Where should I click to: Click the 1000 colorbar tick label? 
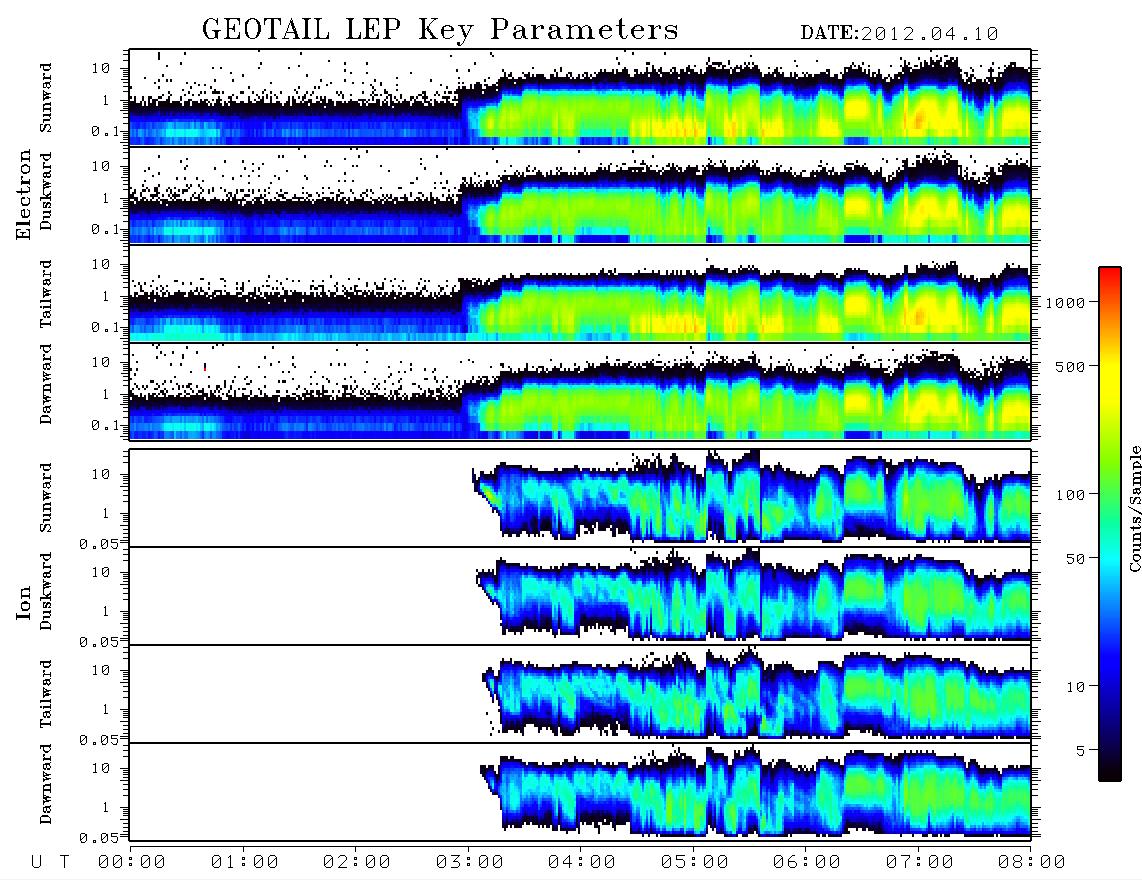(x=1065, y=303)
